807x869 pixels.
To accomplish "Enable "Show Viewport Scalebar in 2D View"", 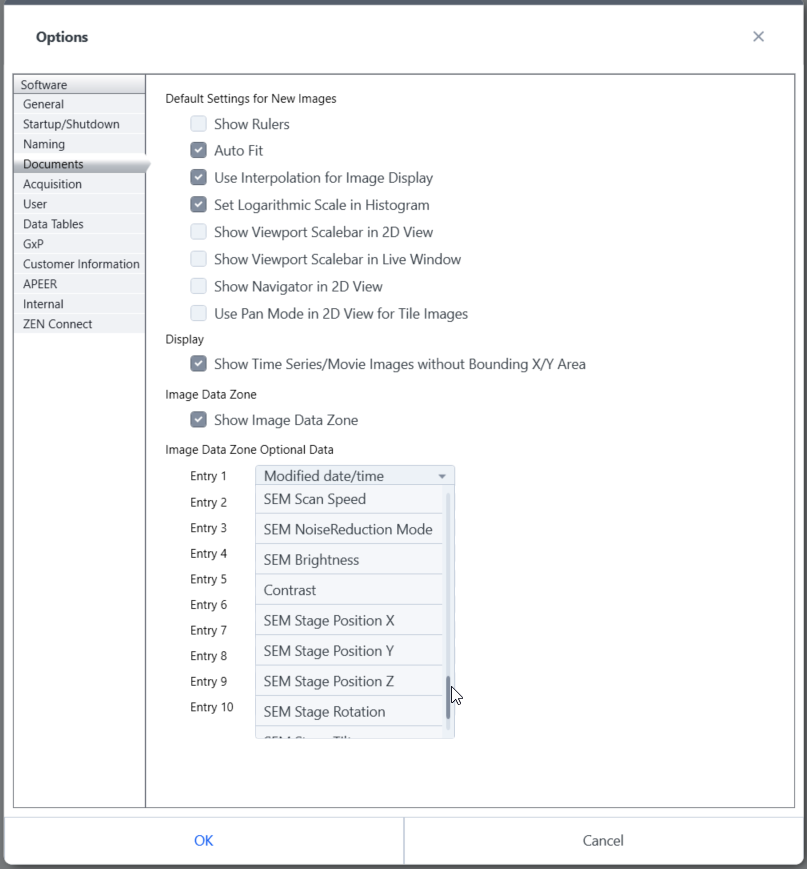I will coord(198,231).
